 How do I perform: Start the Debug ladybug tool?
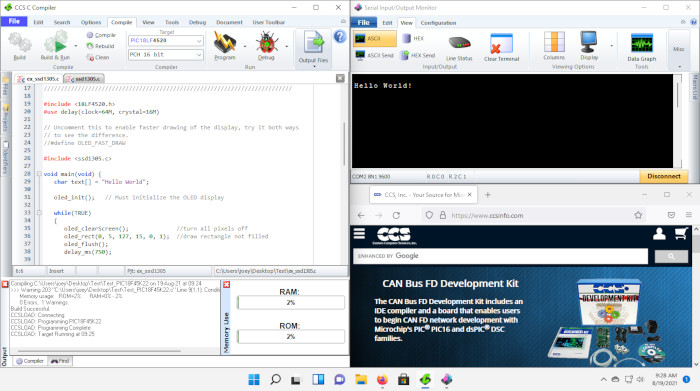click(x=267, y=46)
